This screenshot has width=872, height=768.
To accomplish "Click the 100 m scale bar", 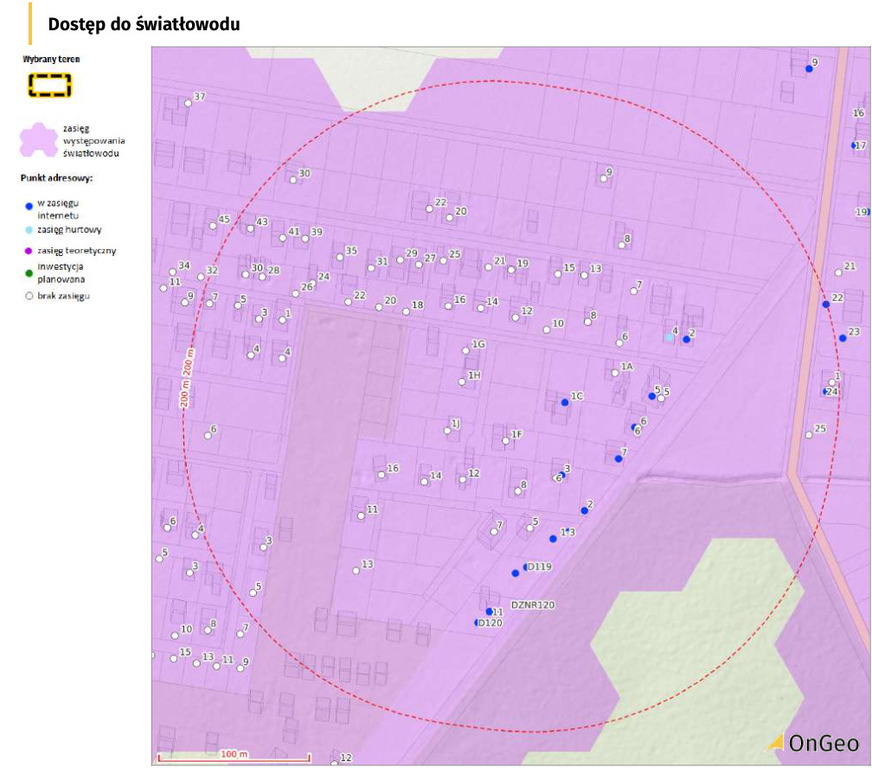I will click(233, 756).
